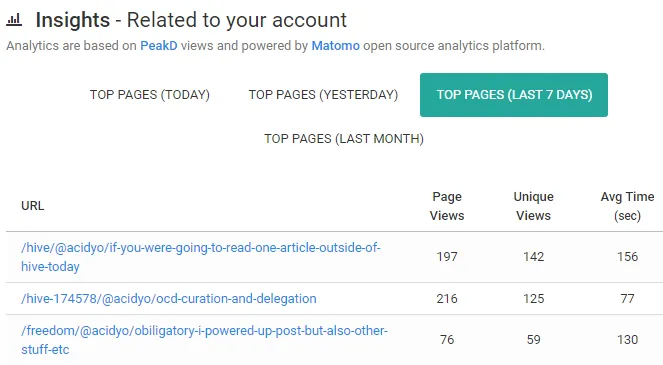
Task: Click the Insights bar chart icon
Action: pyautogui.click(x=14, y=20)
